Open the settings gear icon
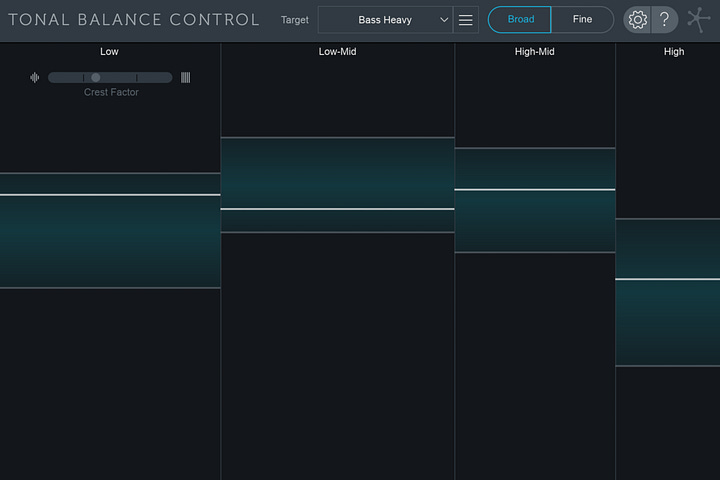The width and height of the screenshot is (720, 480). pos(637,20)
